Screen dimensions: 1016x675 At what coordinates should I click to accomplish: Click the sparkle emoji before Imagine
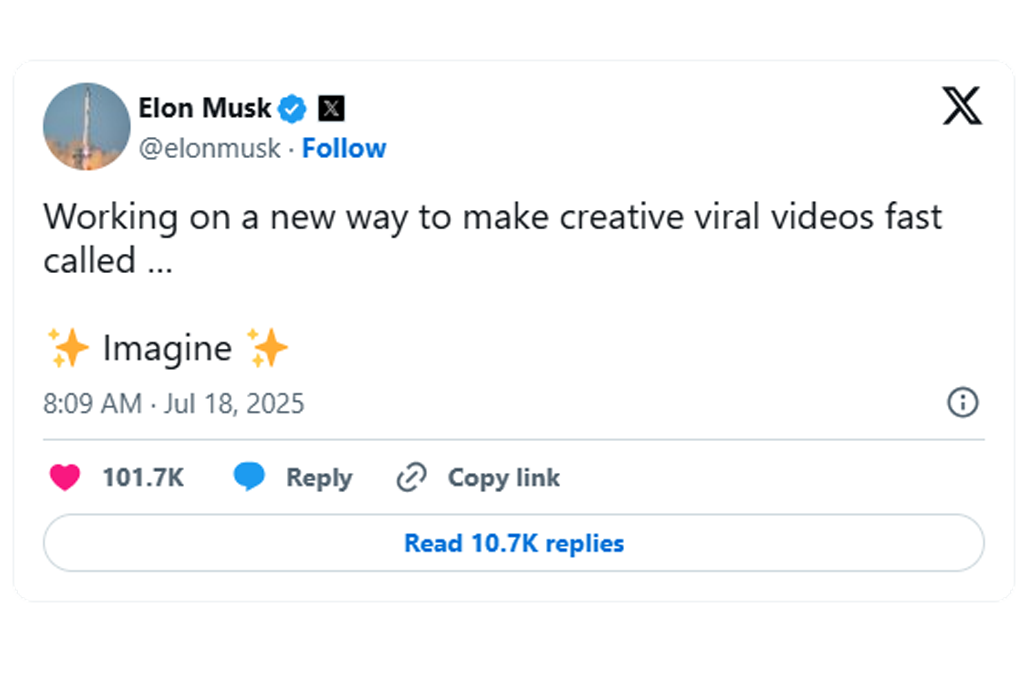[x=69, y=348]
